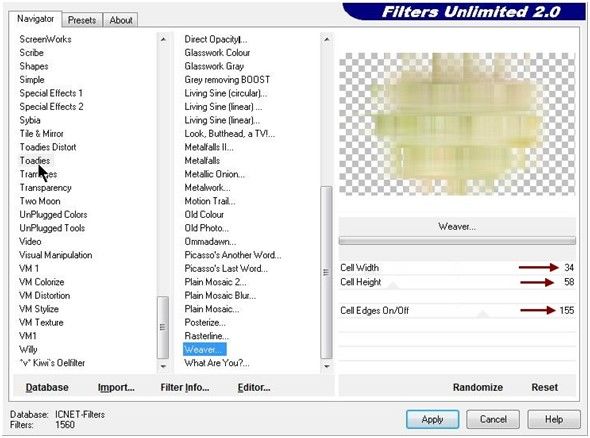Switch to the Presets tab
590x438 pixels.
[x=82, y=20]
